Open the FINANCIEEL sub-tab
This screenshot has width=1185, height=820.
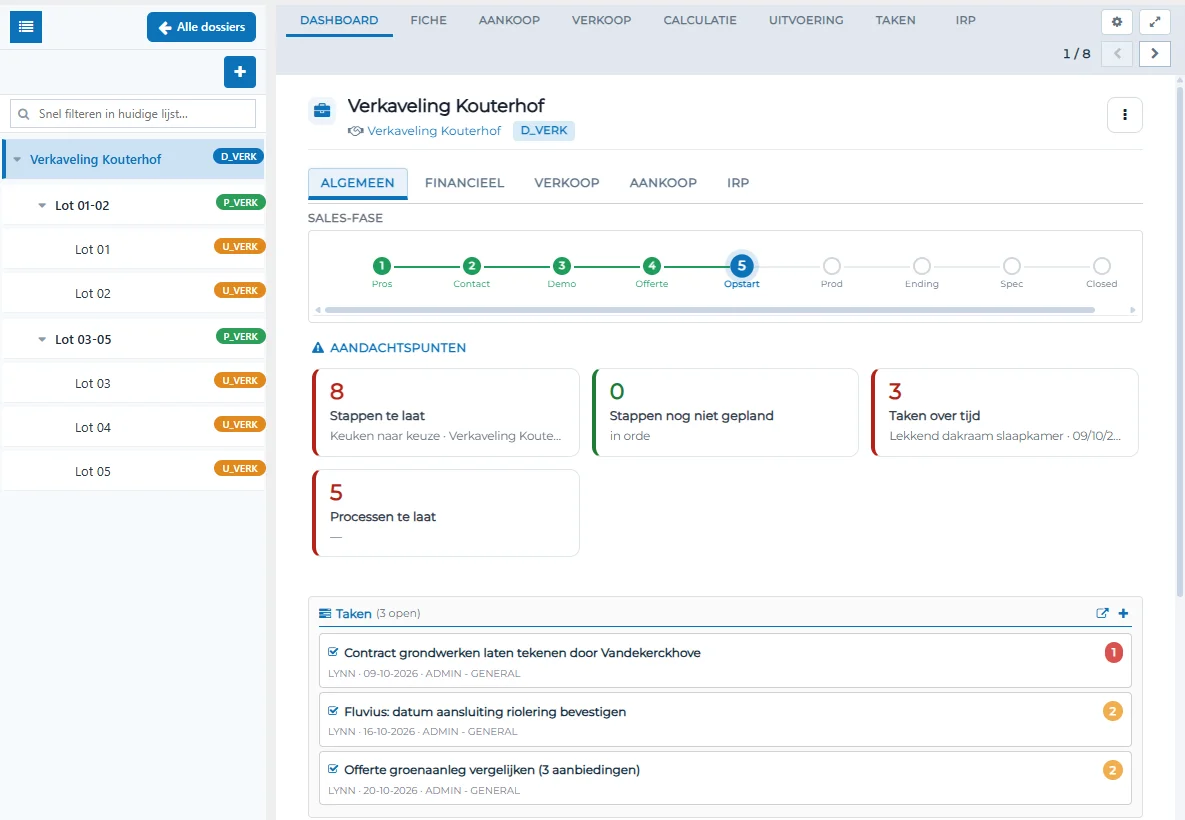click(464, 183)
